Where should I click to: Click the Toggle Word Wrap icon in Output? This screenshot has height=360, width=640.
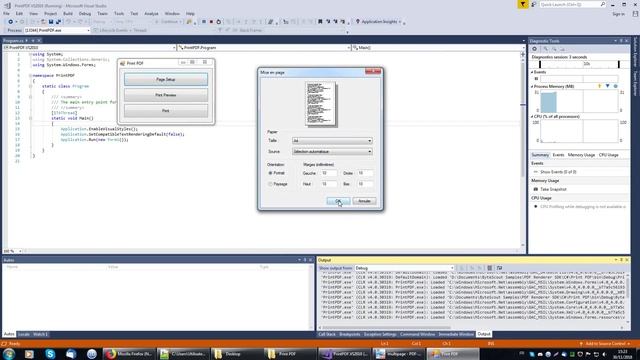tap(499, 268)
